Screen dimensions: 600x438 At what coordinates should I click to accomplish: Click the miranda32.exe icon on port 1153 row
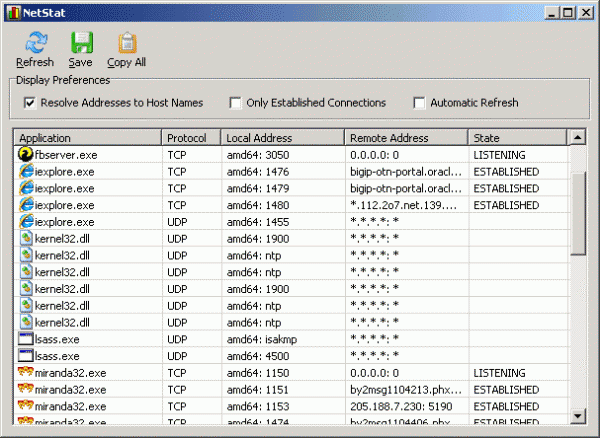coord(26,405)
